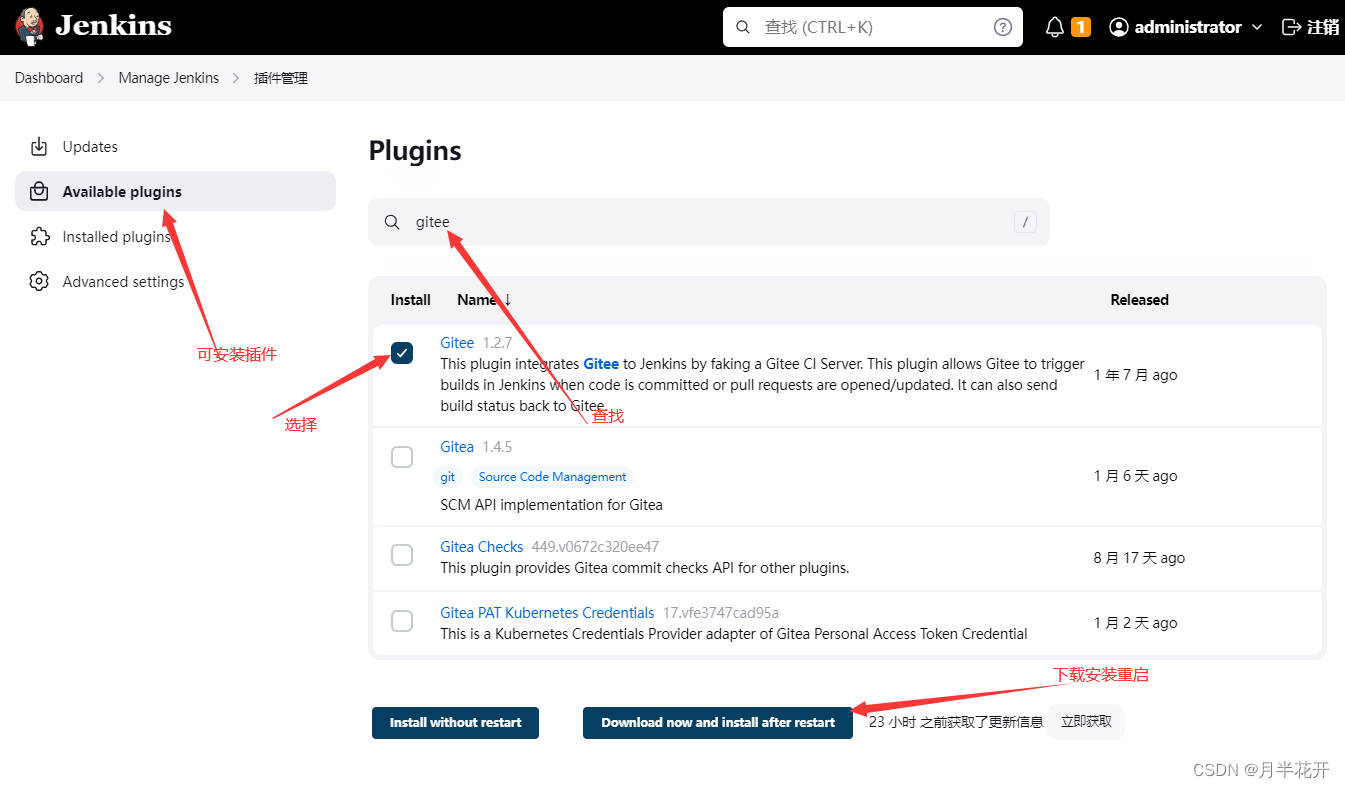Expand the chevron after Manage Jenkins breadcrumb

(237, 78)
